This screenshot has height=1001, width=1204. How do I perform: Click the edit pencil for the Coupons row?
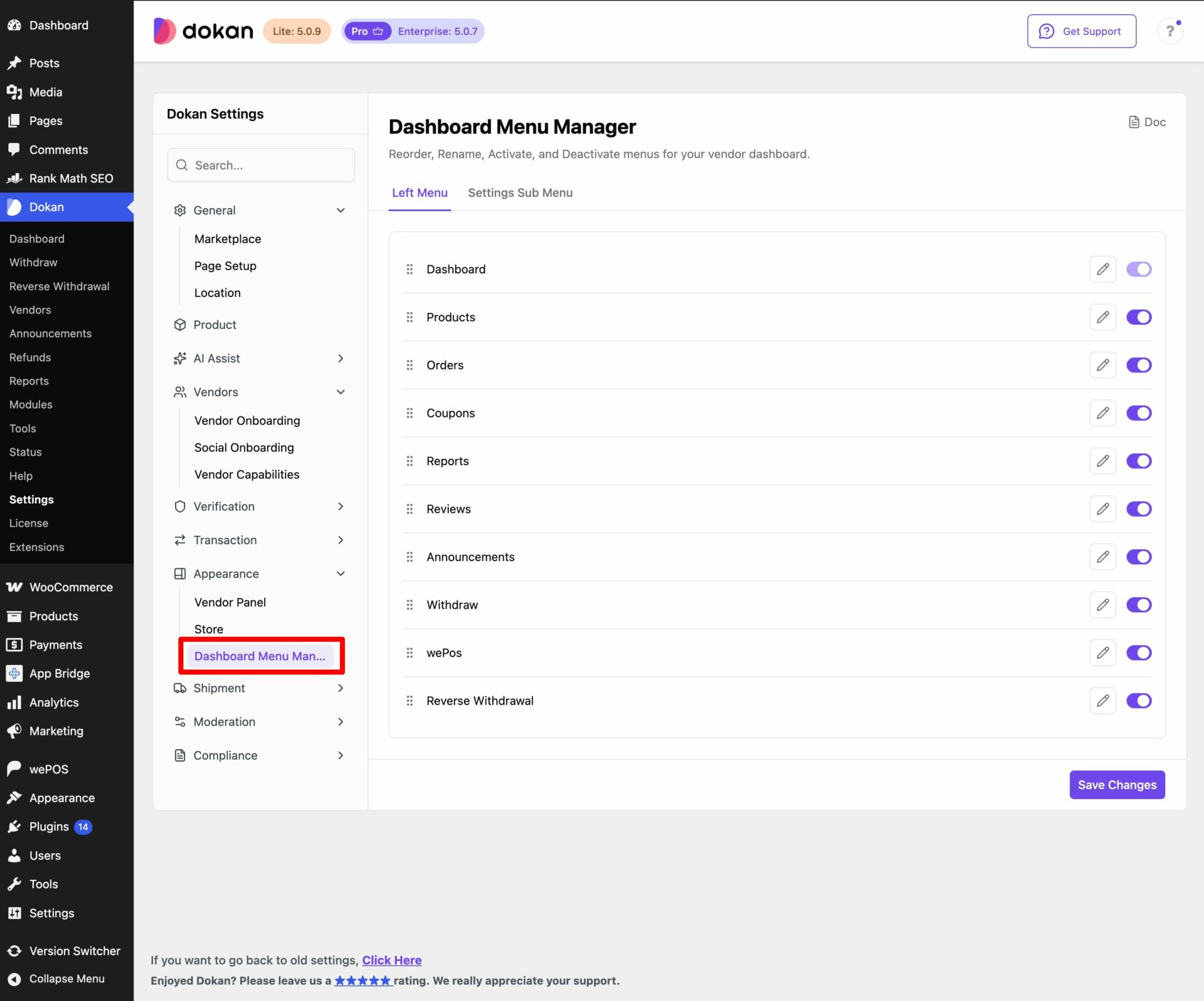[x=1102, y=413]
